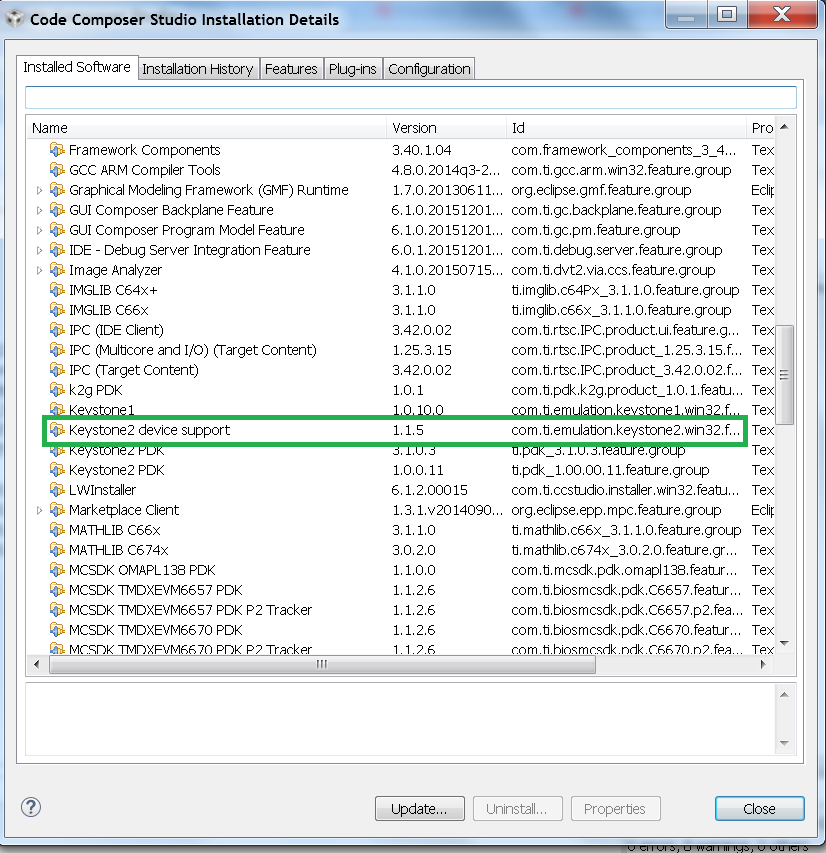The image size is (826, 853).
Task: Switch to the Configuration tab
Action: point(429,69)
